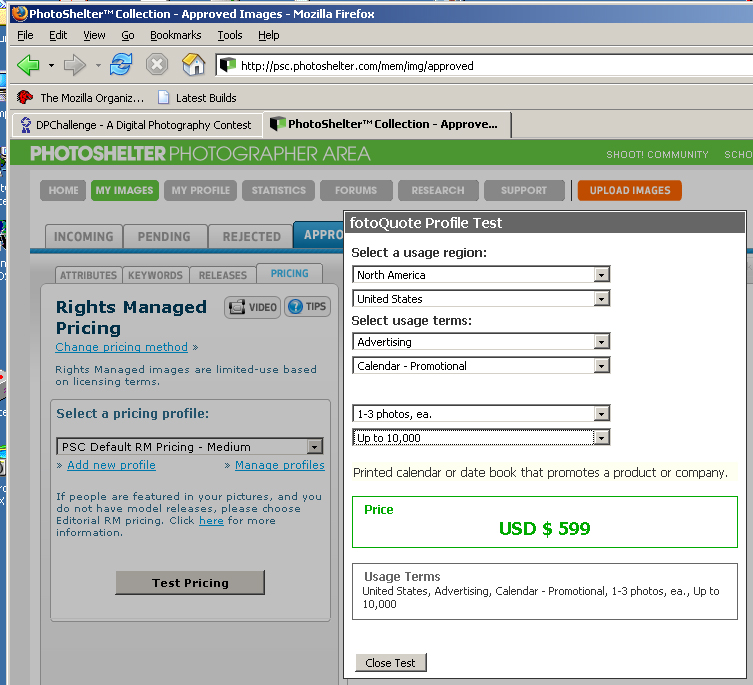Click the Usage Terms summary text

tap(541, 598)
